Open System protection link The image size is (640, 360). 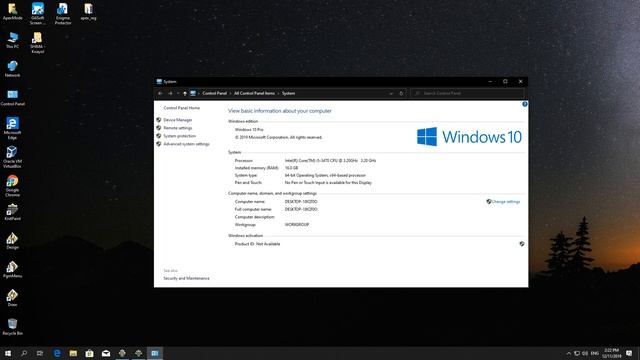[x=180, y=136]
